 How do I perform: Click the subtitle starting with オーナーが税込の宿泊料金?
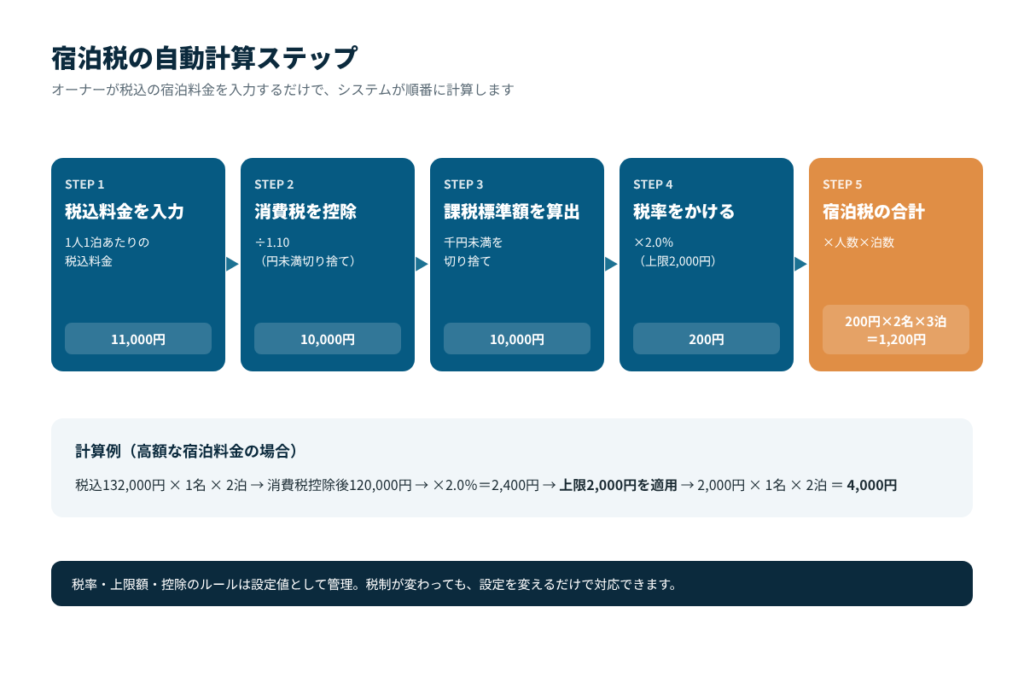pyautogui.click(x=283, y=90)
